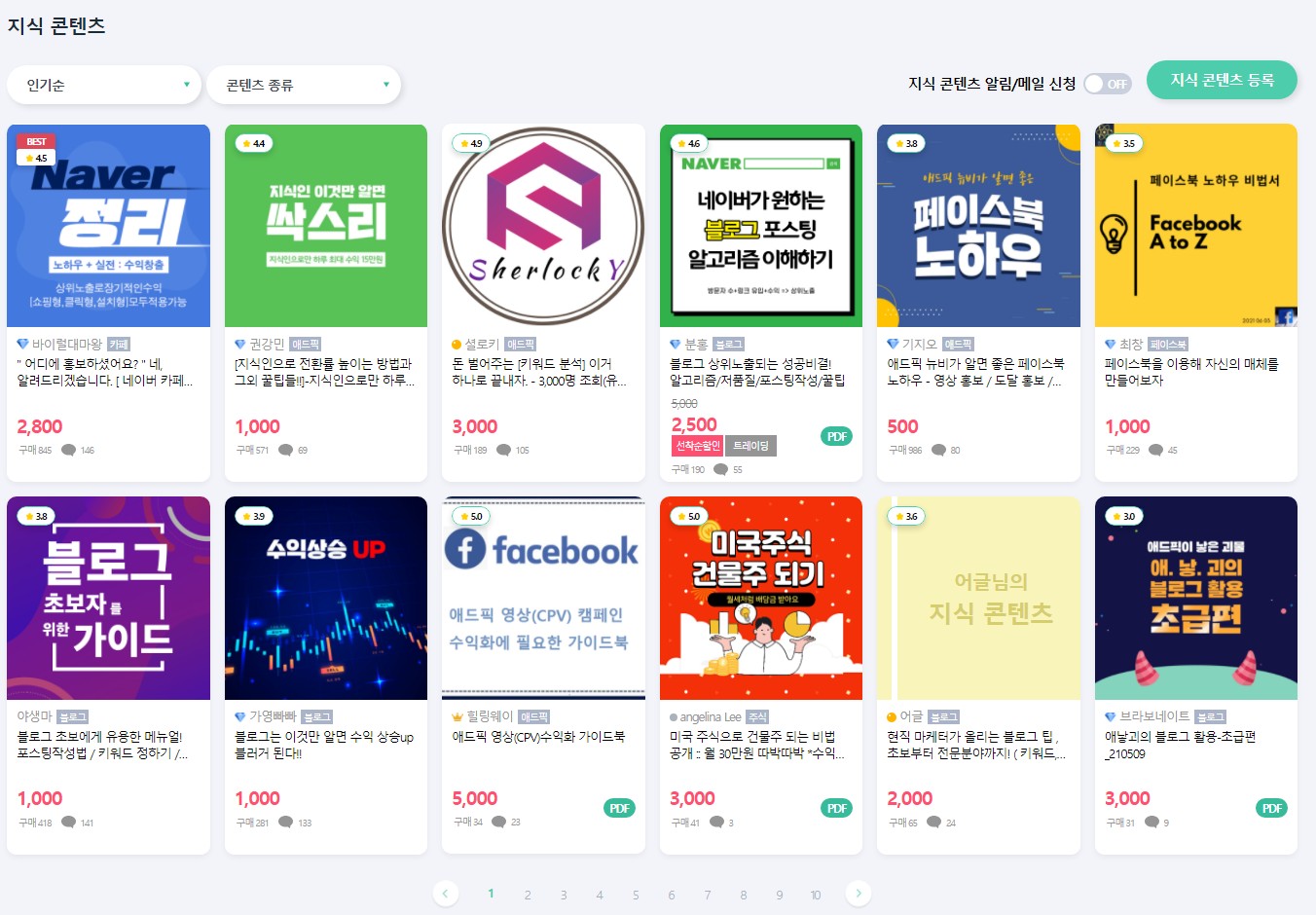Expand the 콘텐츠 종류 dropdown
This screenshot has height=915, width=1316.
click(304, 85)
